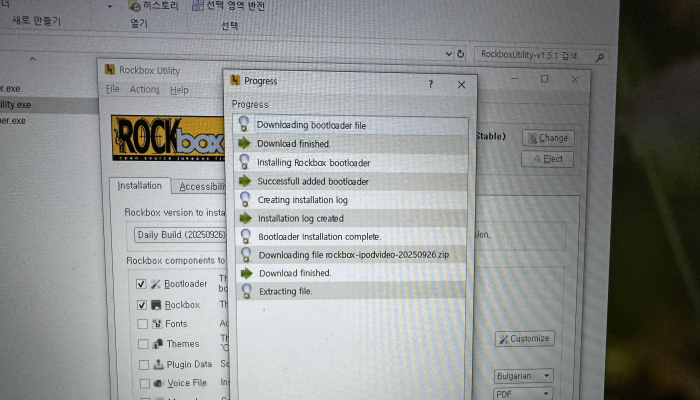Click the Rockbox Utility title bar icon
This screenshot has height=400, width=700.
pos(110,69)
